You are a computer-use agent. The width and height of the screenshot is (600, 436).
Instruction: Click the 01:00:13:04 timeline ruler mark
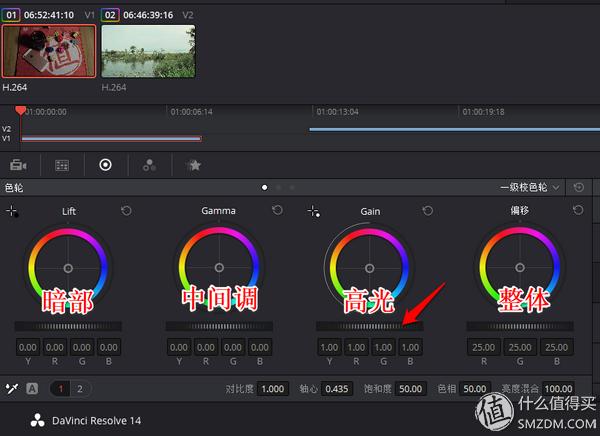click(338, 112)
